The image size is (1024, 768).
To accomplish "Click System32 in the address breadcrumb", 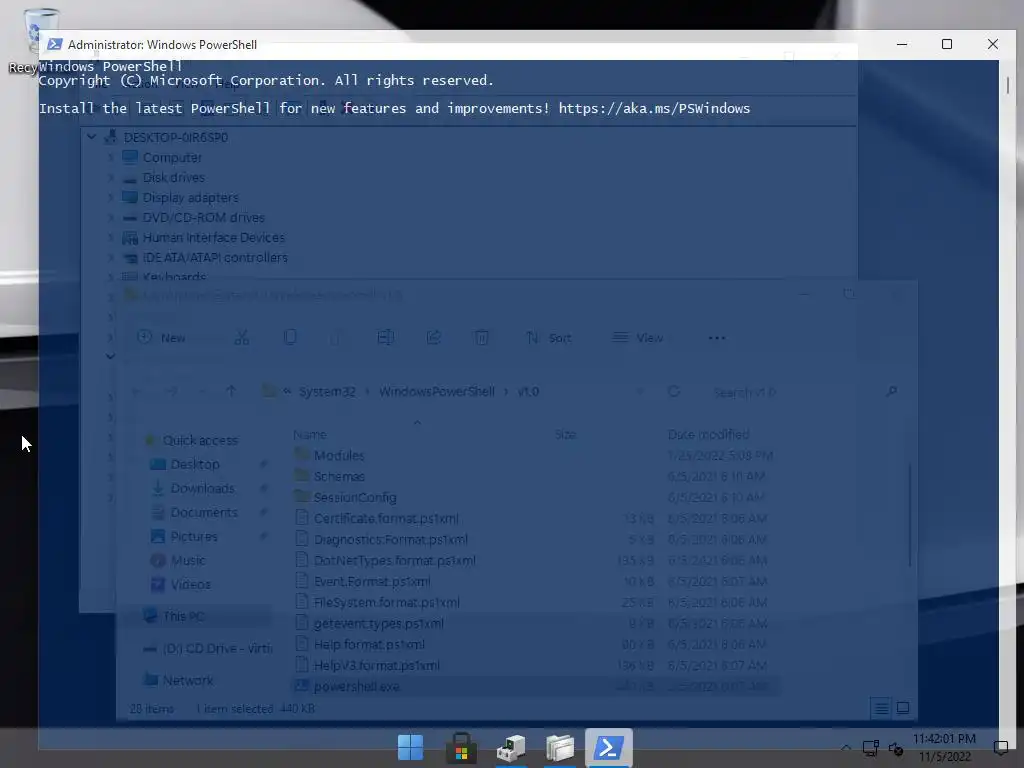I will [327, 392].
